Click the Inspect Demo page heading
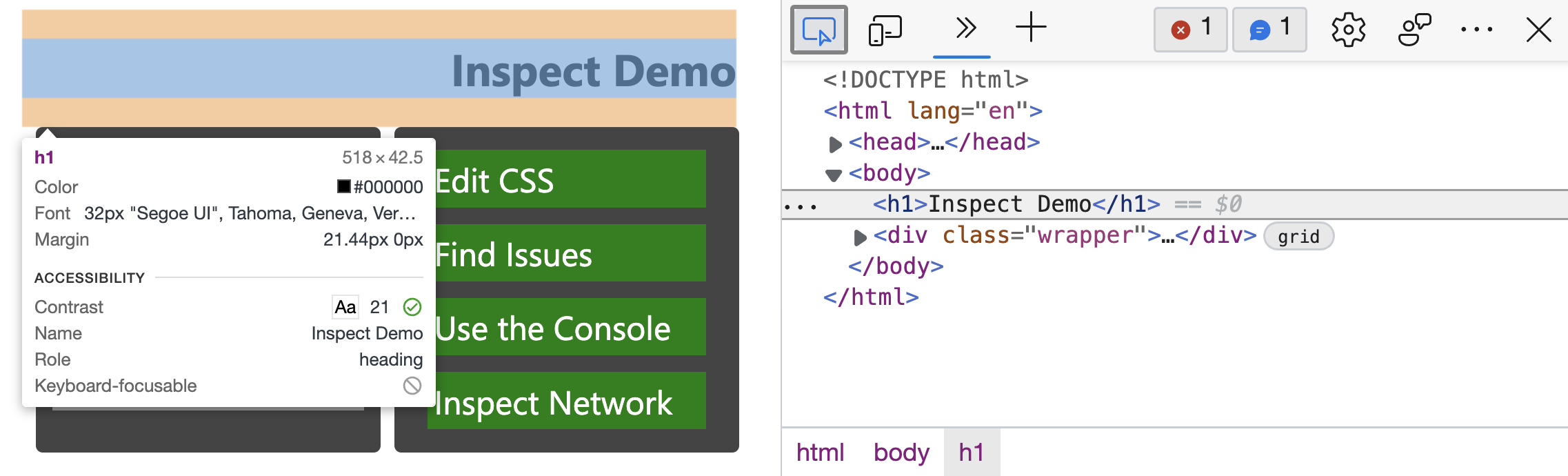This screenshot has width=1568, height=476. [594, 70]
